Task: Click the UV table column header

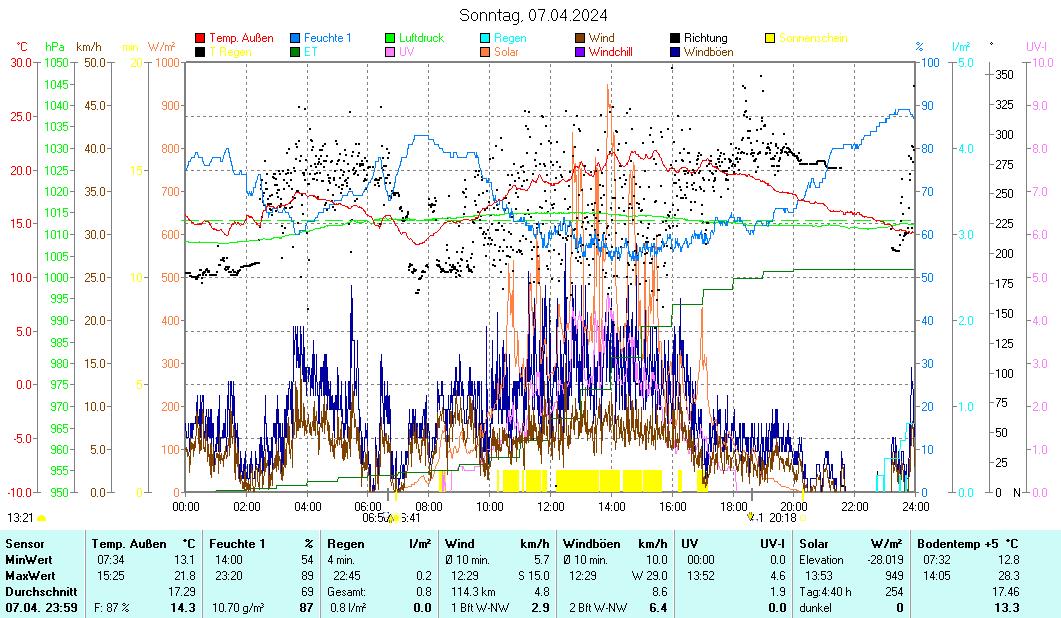Action: [690, 544]
